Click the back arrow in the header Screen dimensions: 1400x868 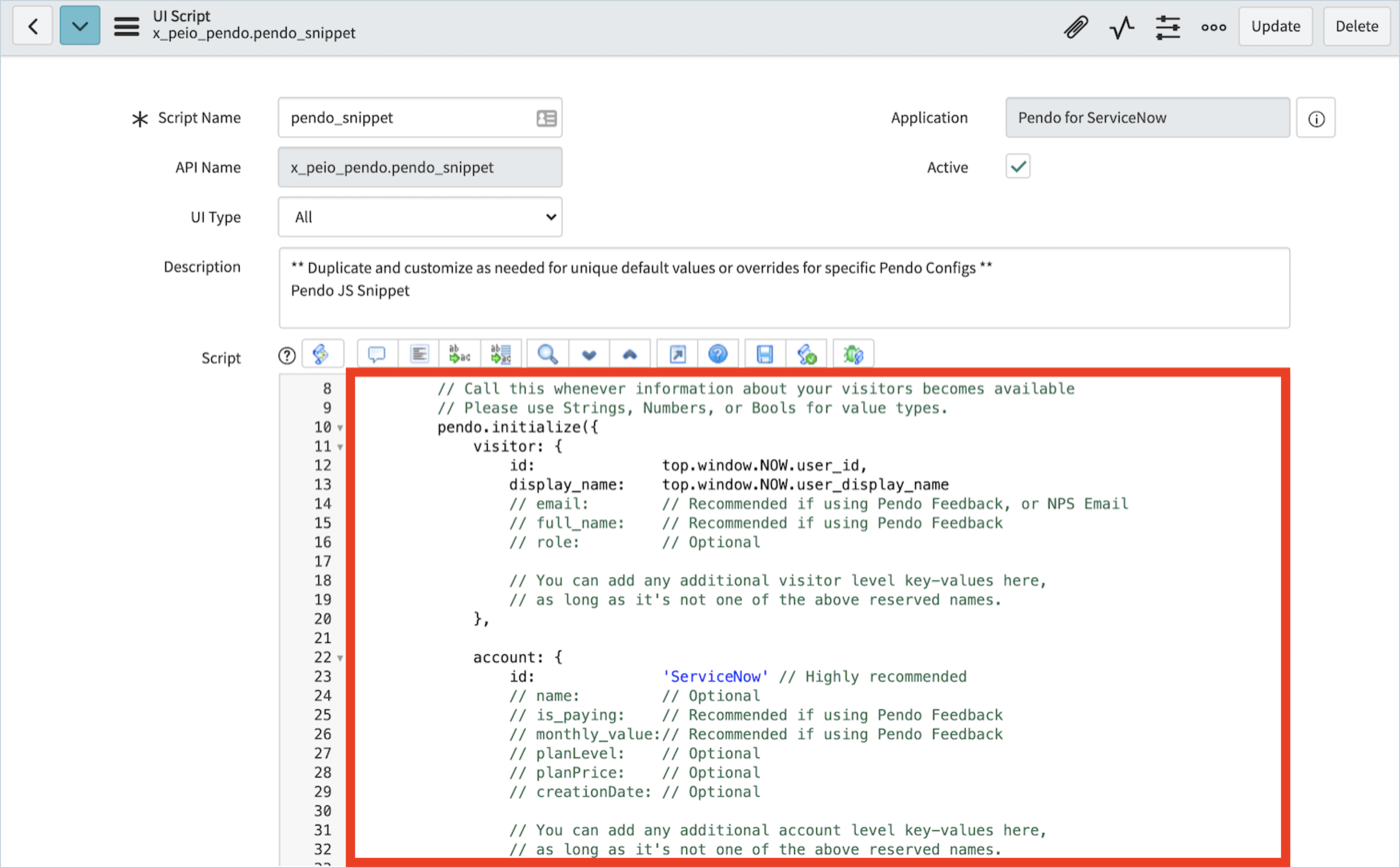tap(33, 26)
